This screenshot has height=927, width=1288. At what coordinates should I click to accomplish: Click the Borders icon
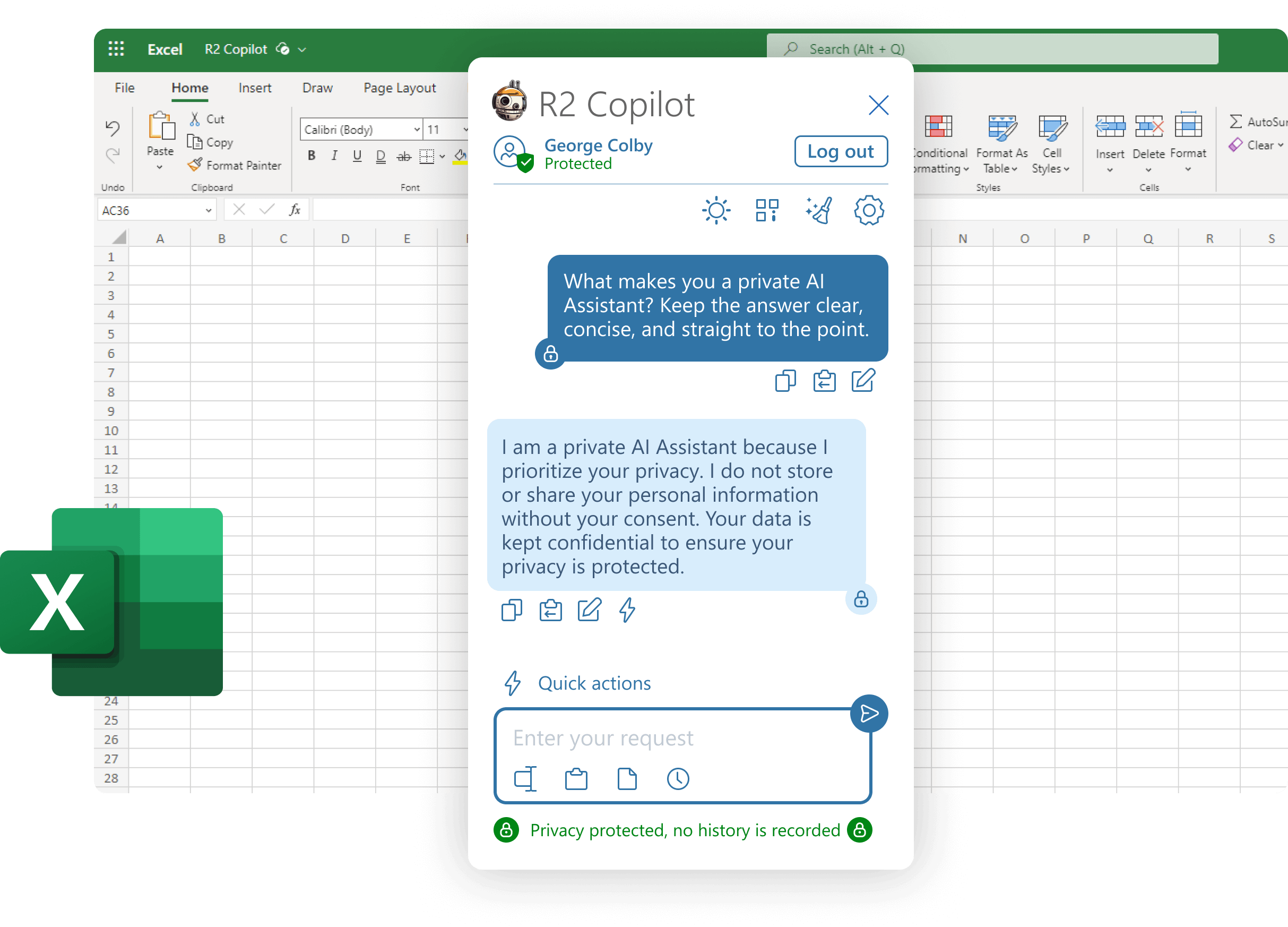click(x=427, y=156)
